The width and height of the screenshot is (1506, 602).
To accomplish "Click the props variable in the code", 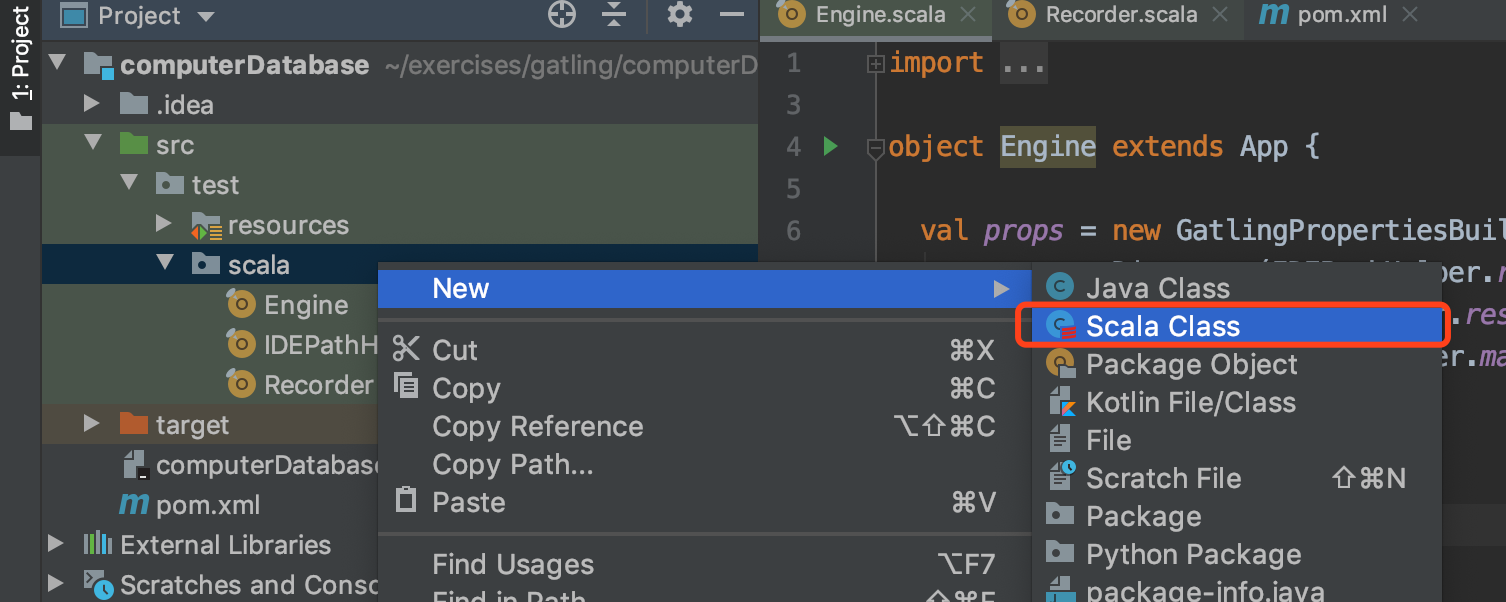I will pos(1023,231).
